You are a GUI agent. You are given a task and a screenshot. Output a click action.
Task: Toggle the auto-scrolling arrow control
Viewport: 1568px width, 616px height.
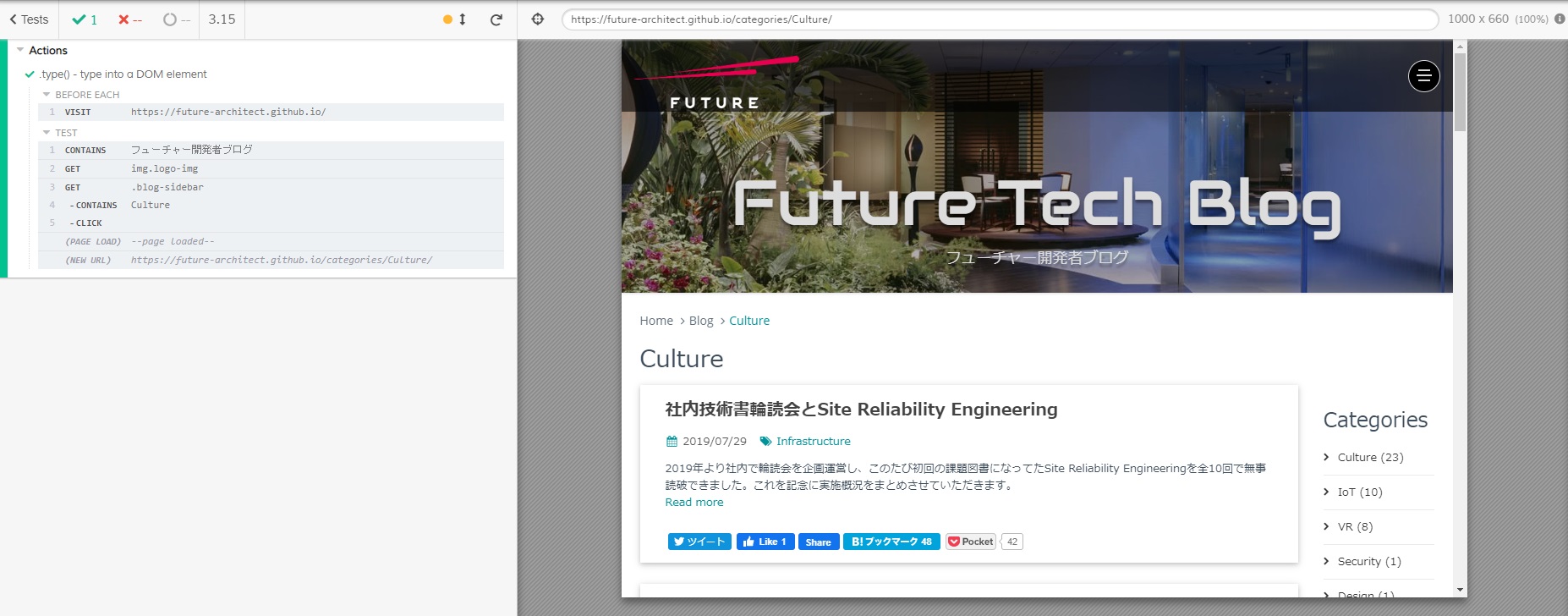[462, 19]
